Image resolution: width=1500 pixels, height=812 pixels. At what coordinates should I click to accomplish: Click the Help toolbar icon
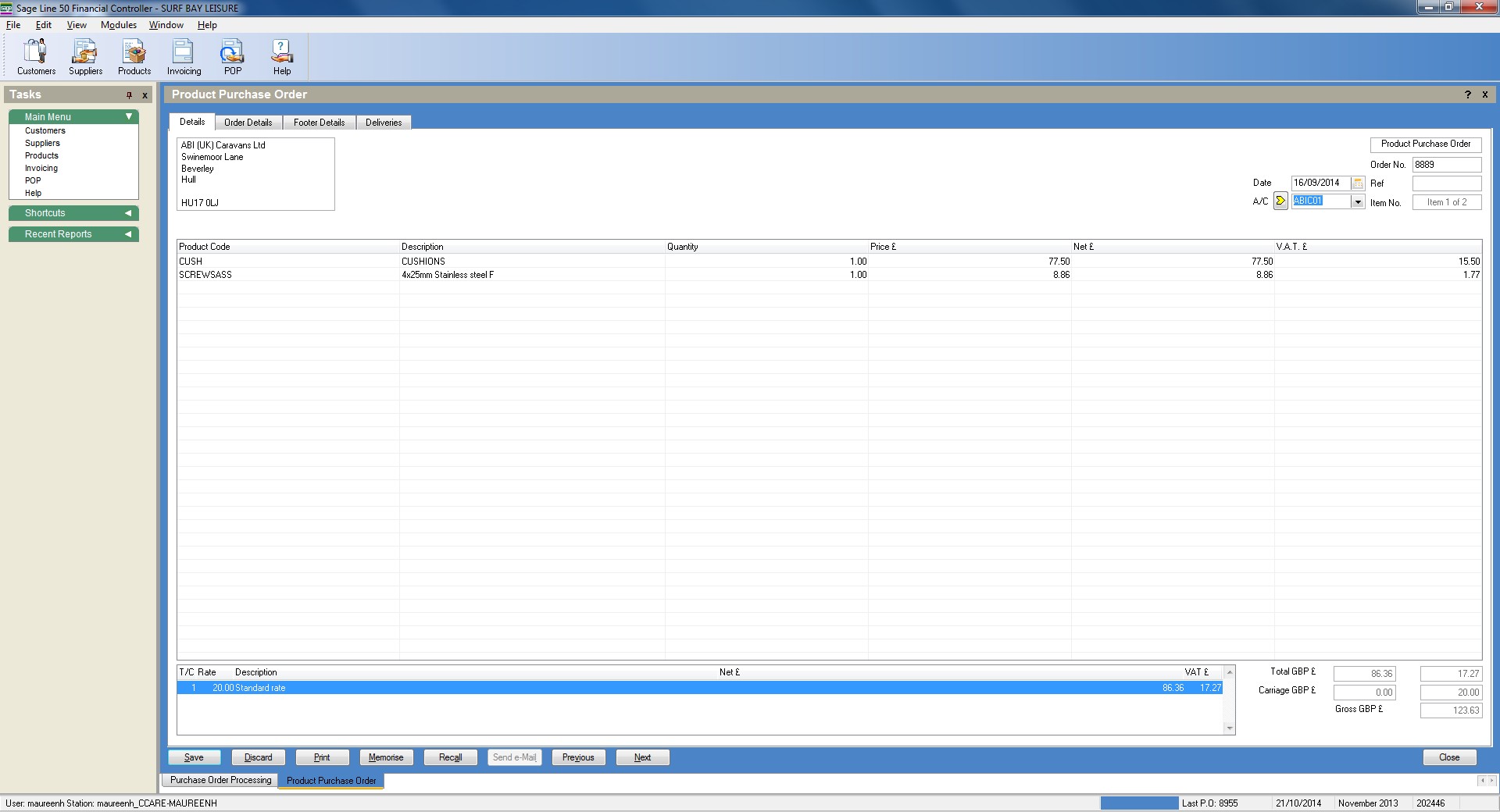click(282, 57)
